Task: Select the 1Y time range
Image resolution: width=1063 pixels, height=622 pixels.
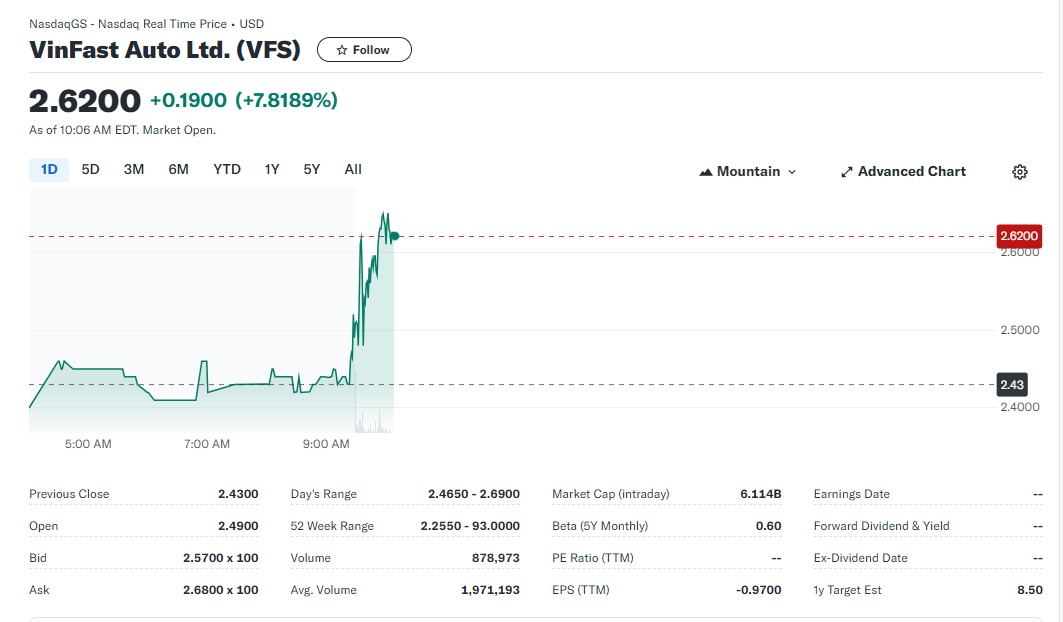Action: [272, 170]
